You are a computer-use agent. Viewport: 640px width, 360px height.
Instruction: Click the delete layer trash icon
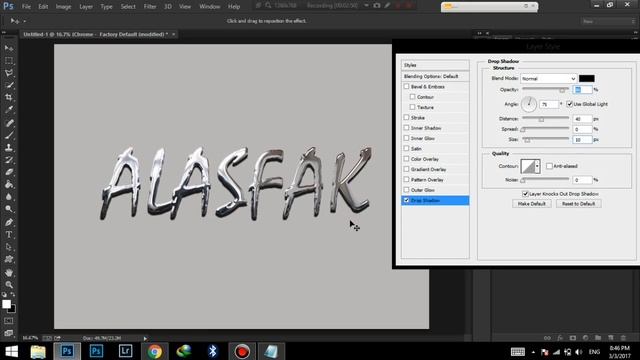[623, 338]
